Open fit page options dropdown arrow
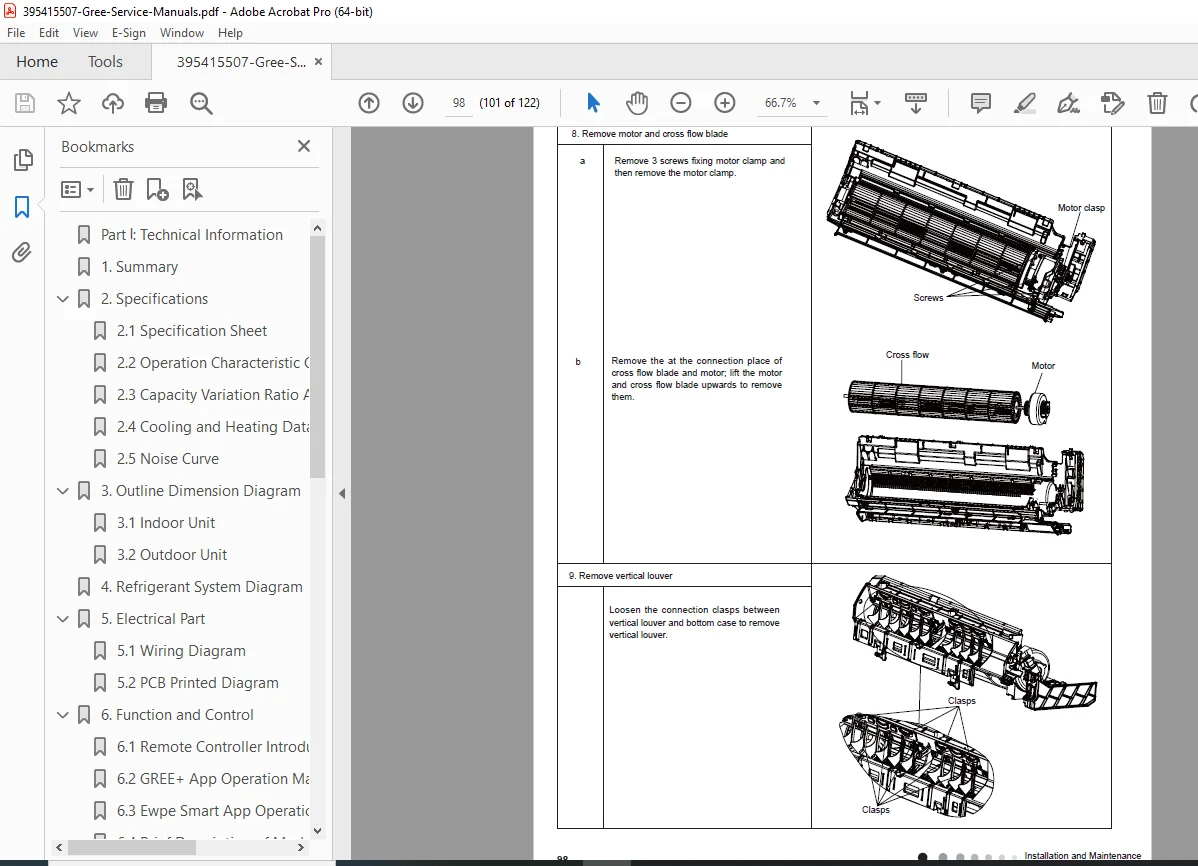Viewport: 1198px width, 866px height. tap(877, 103)
